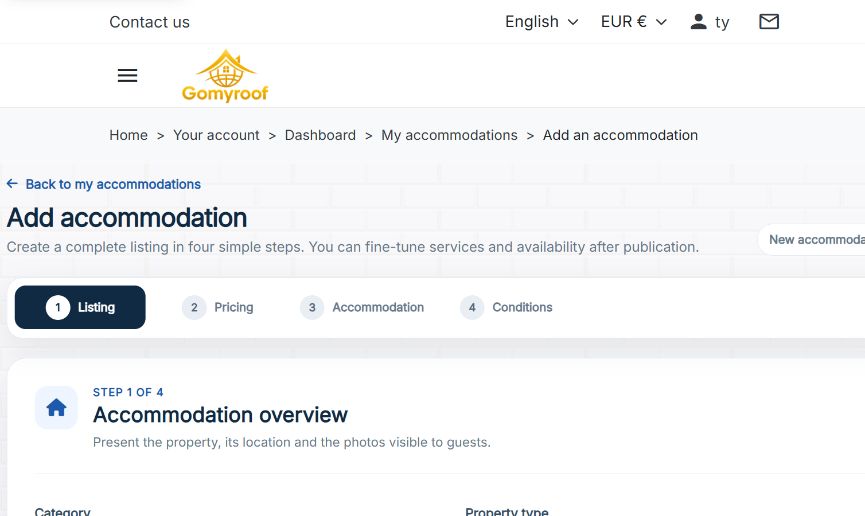865x516 pixels.
Task: Open the English language dropdown
Action: [x=542, y=22]
